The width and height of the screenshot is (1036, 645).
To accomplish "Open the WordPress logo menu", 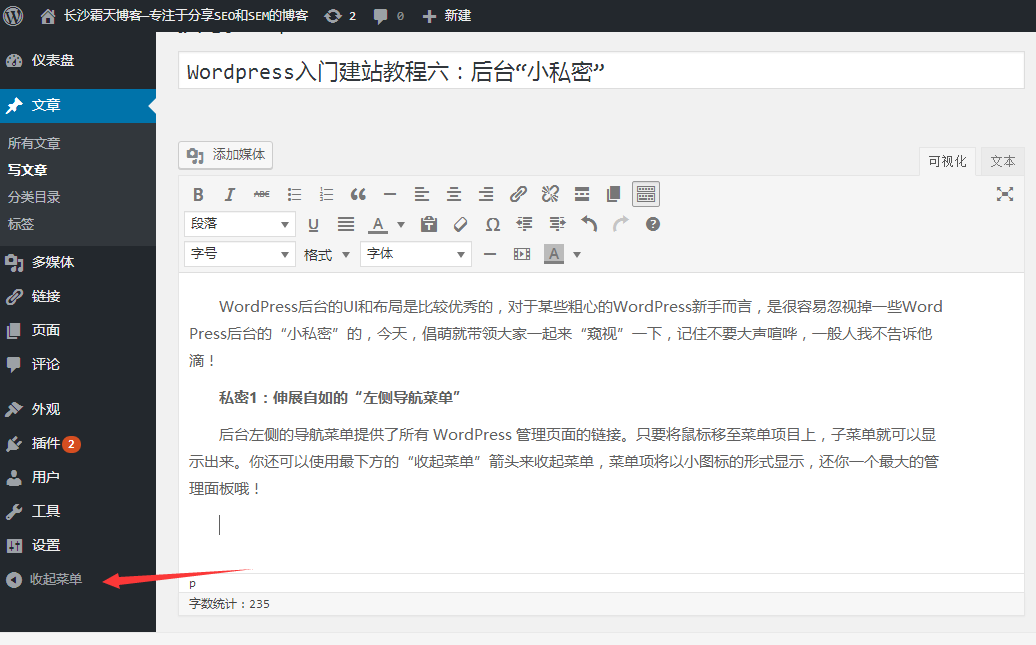I will [13, 15].
